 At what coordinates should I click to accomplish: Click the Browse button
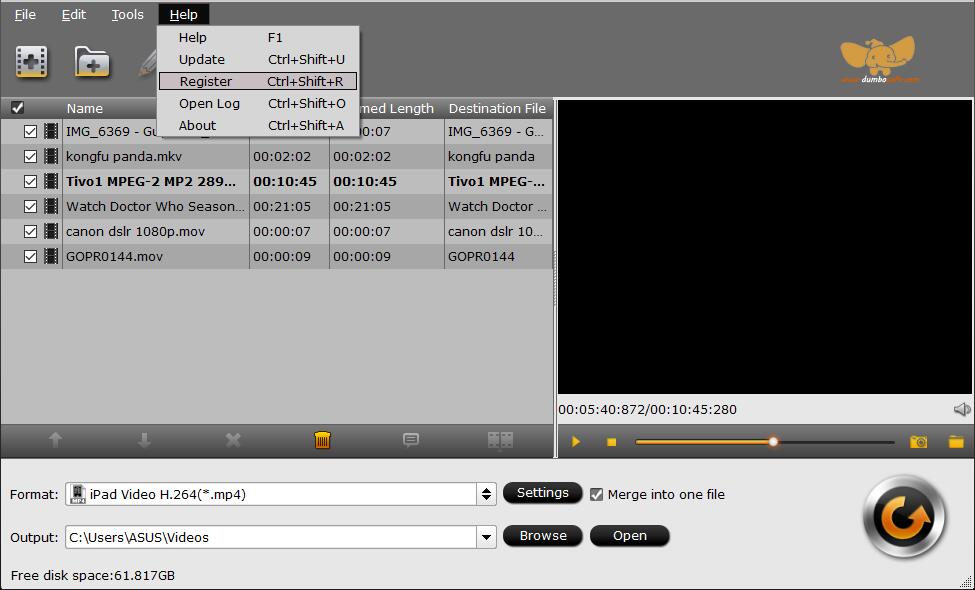(x=542, y=536)
